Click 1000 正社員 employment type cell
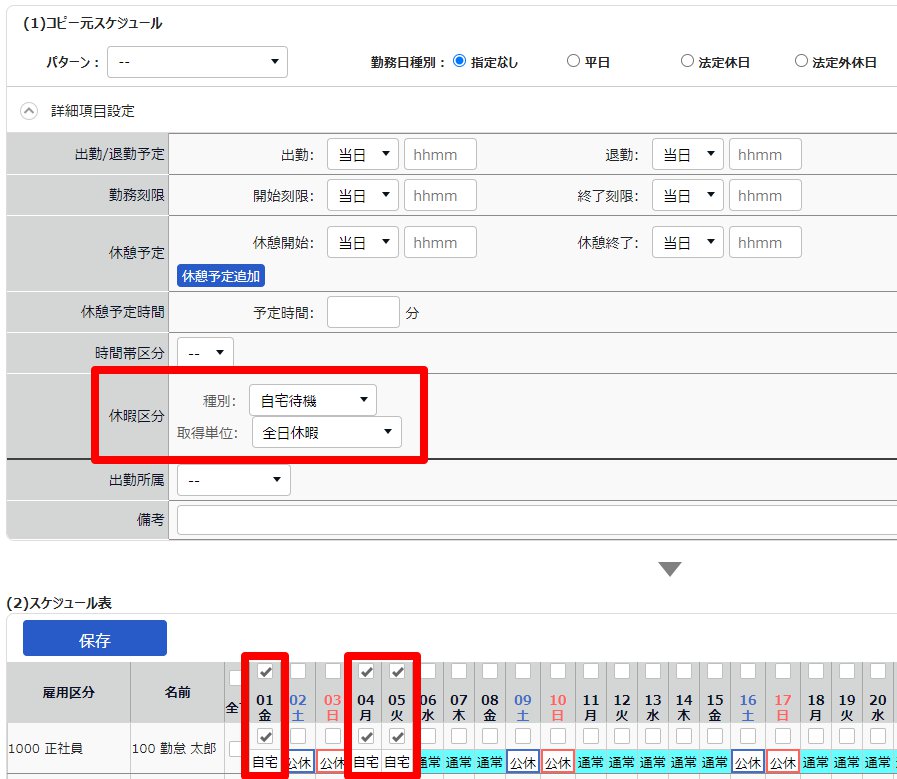897x779 pixels. coord(45,748)
